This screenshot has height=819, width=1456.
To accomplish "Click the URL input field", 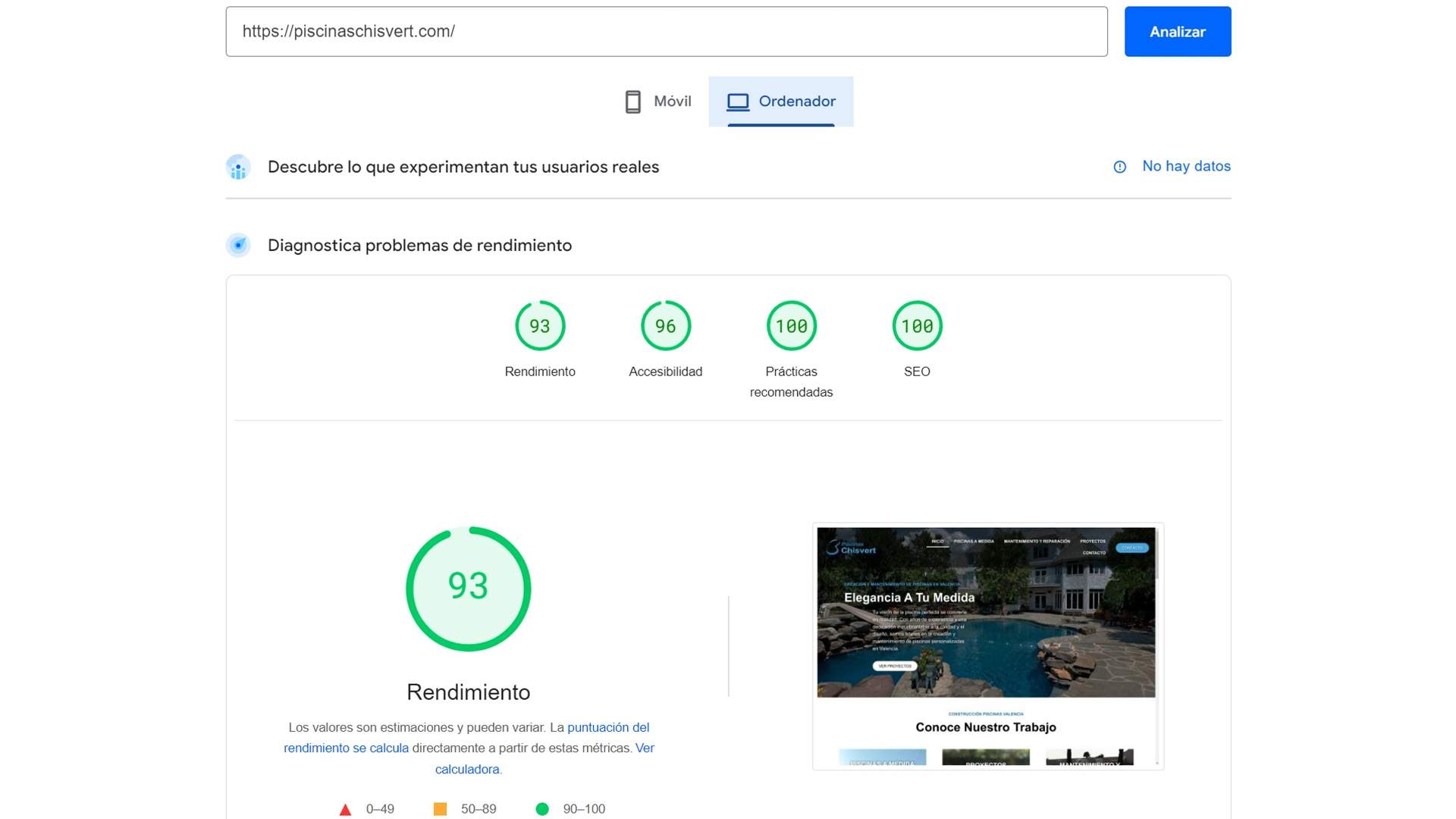I will coord(666,32).
